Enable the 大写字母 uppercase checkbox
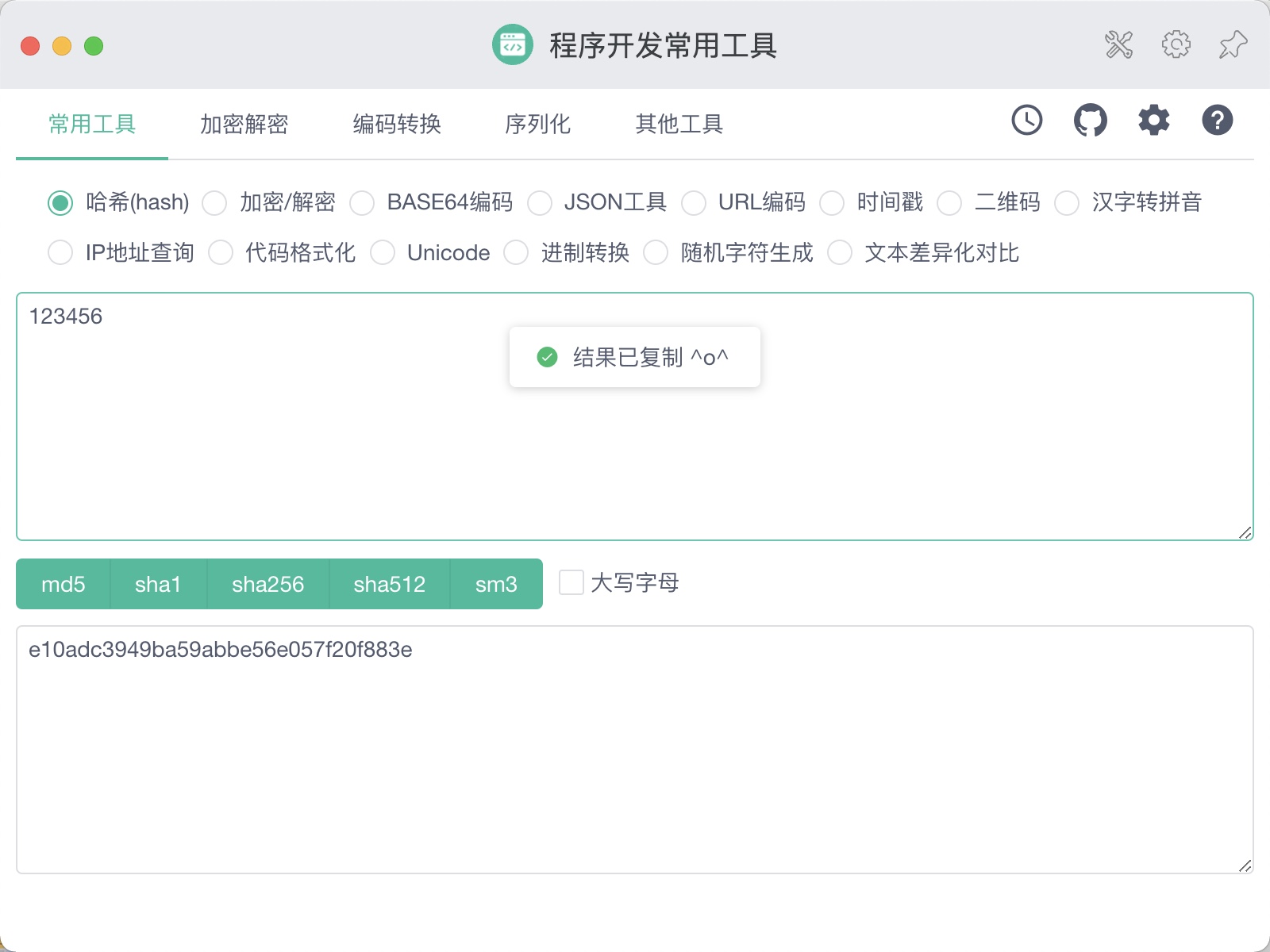Image resolution: width=1270 pixels, height=952 pixels. click(x=571, y=583)
